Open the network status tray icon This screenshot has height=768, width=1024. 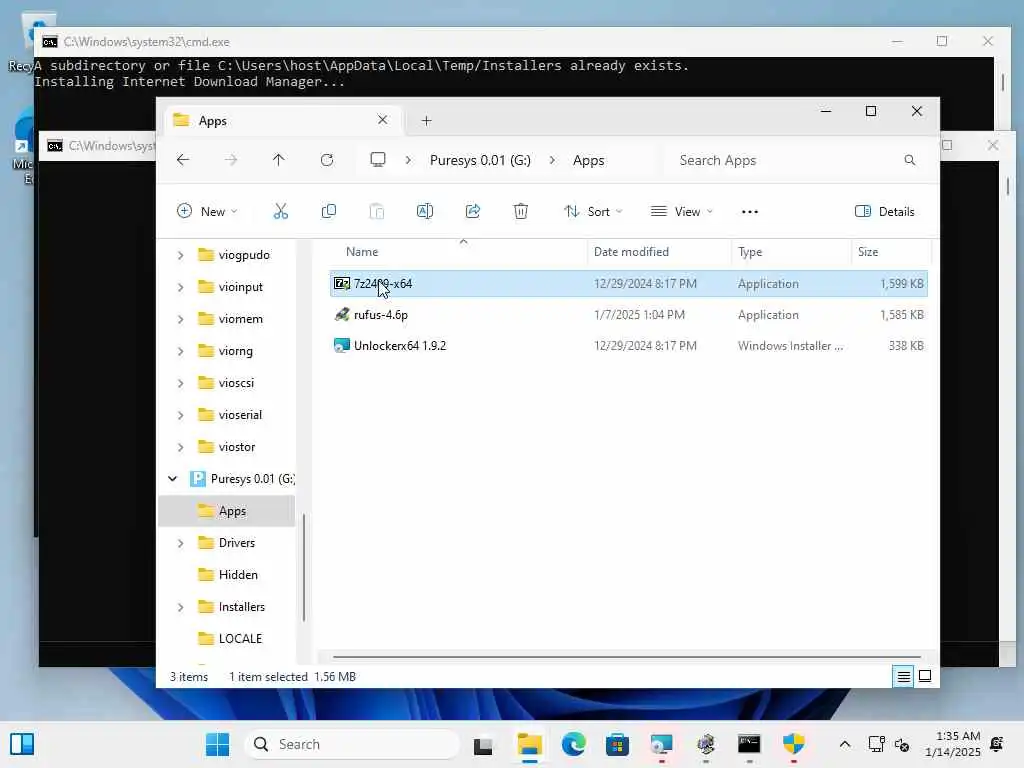876,744
